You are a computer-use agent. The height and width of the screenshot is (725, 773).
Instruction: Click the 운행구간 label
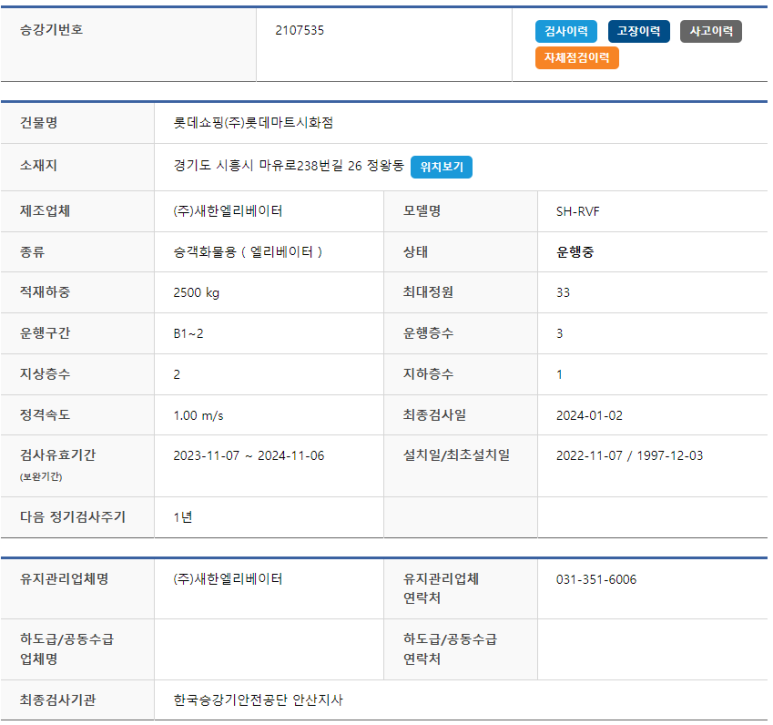click(x=45, y=333)
